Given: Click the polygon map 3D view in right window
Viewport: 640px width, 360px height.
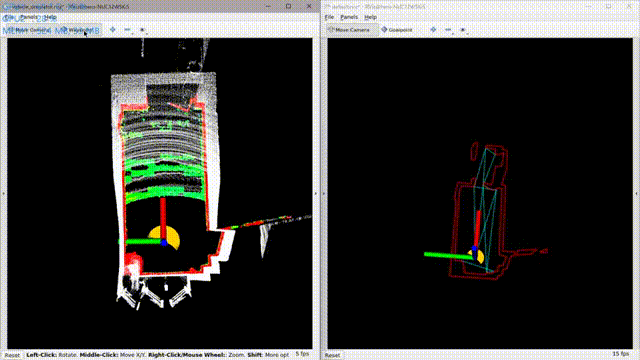Looking at the screenshot, I should tap(480, 193).
